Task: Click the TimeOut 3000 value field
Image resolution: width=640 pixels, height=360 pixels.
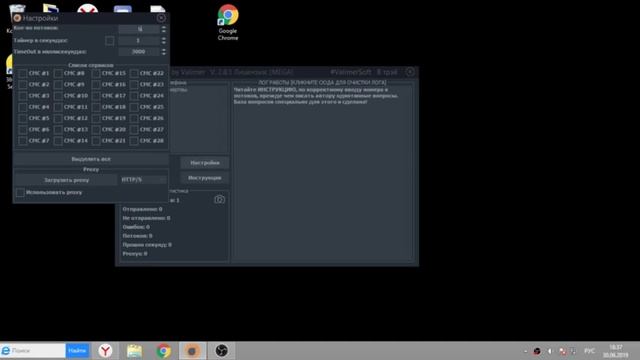Action: click(x=139, y=52)
